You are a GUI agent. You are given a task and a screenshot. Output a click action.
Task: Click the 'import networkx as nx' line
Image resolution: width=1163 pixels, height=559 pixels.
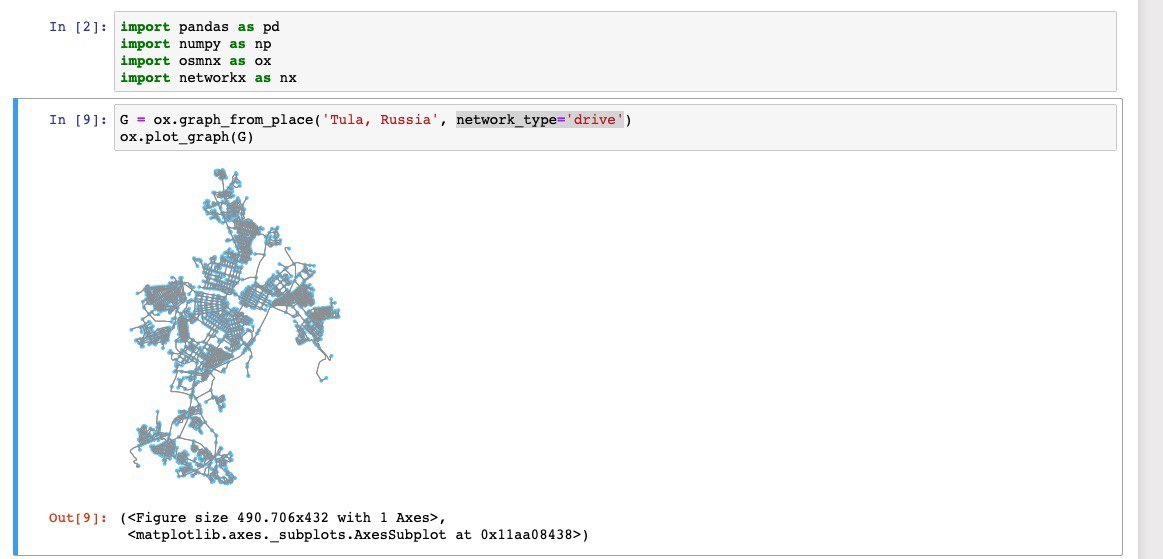pyautogui.click(x=208, y=78)
